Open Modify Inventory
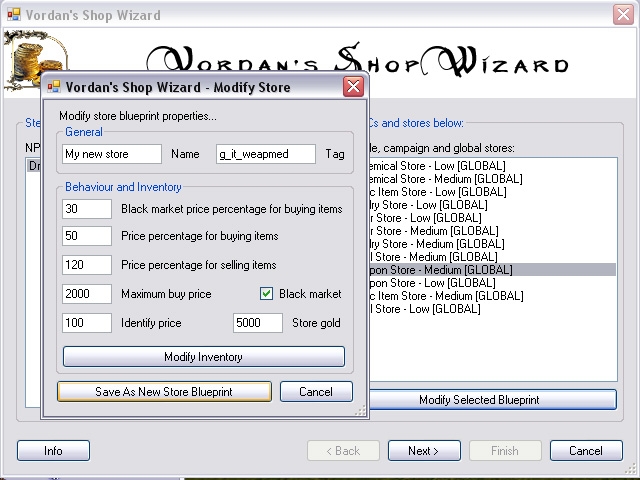 pos(203,357)
